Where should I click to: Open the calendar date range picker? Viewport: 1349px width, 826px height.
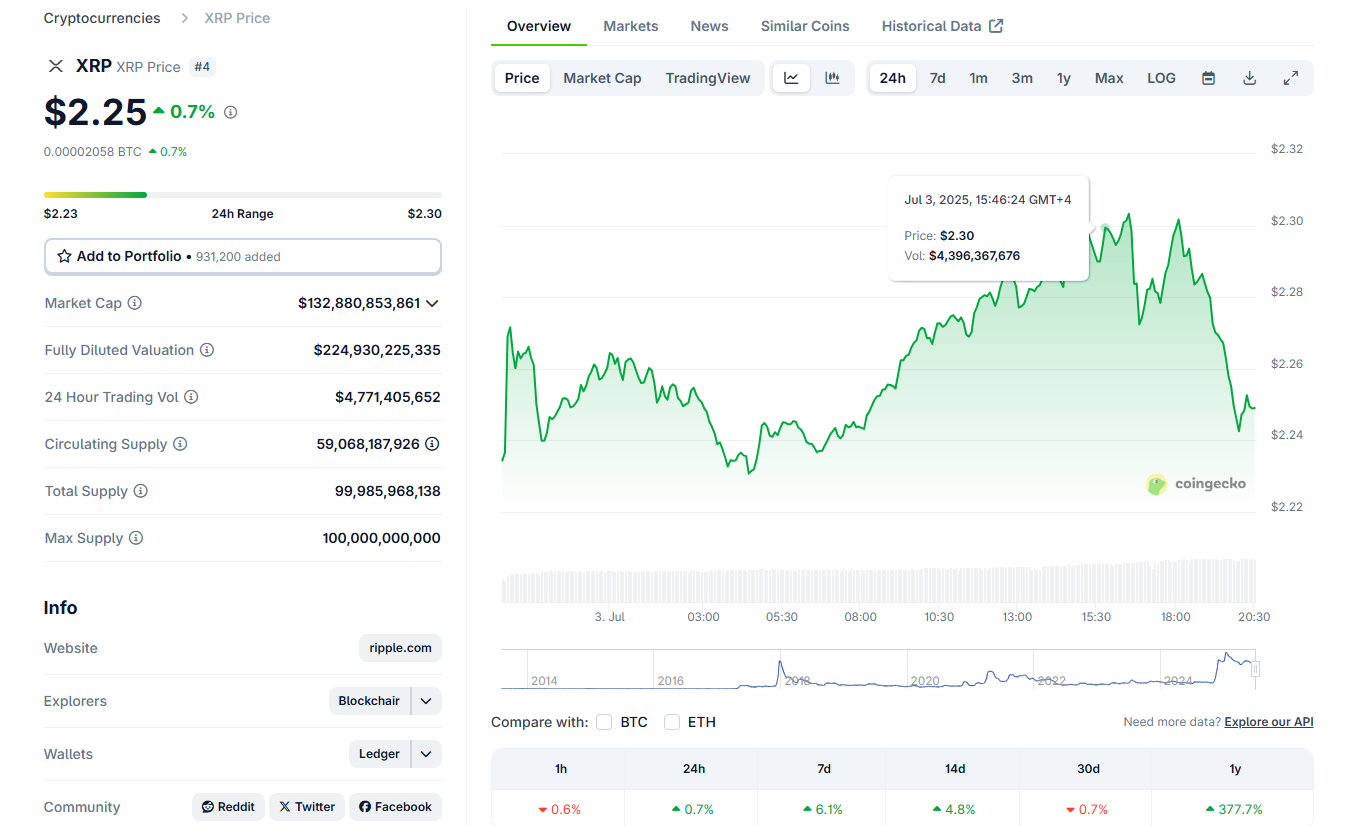tap(1208, 78)
